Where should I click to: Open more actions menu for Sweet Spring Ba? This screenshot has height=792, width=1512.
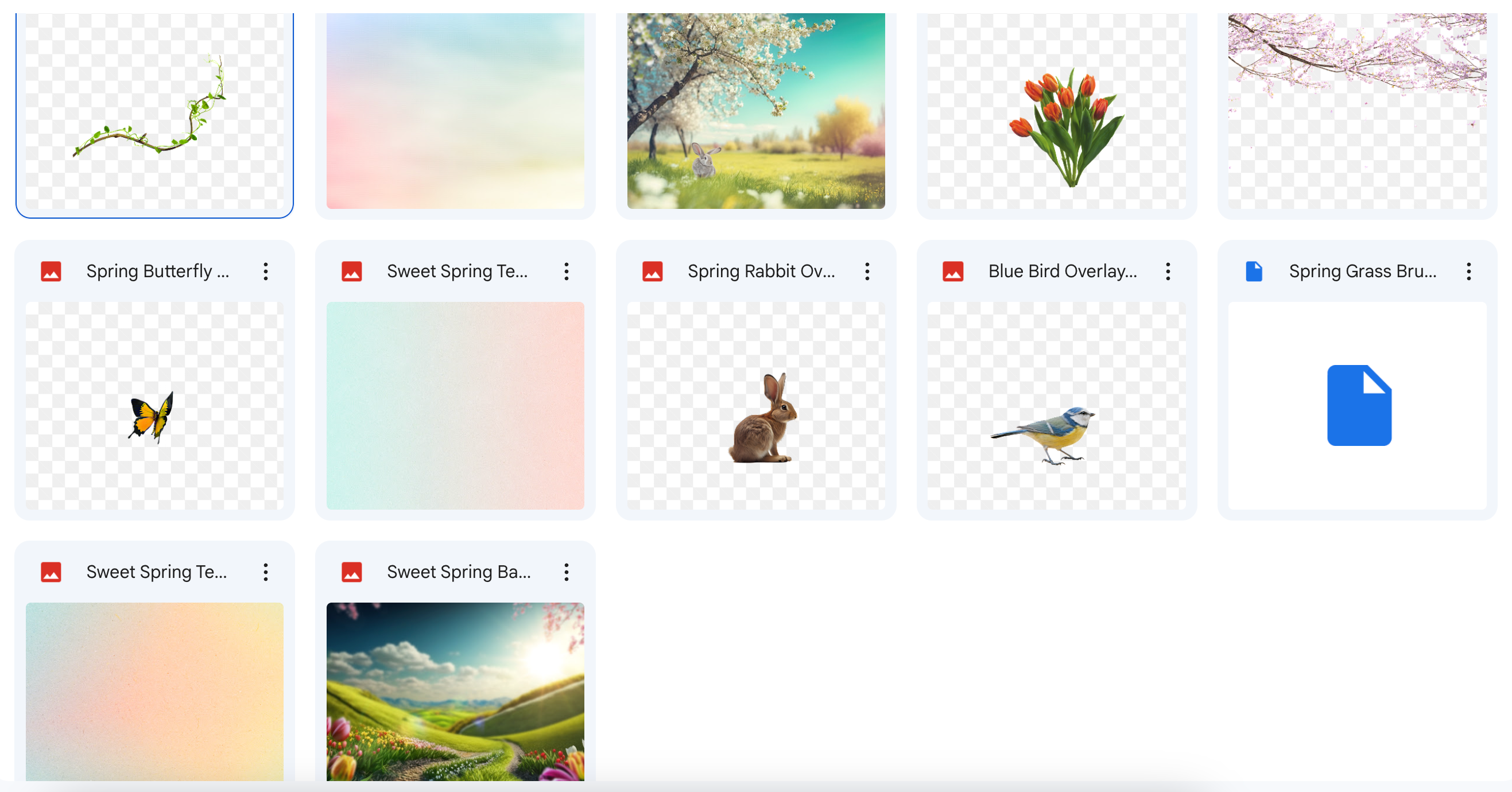567,572
